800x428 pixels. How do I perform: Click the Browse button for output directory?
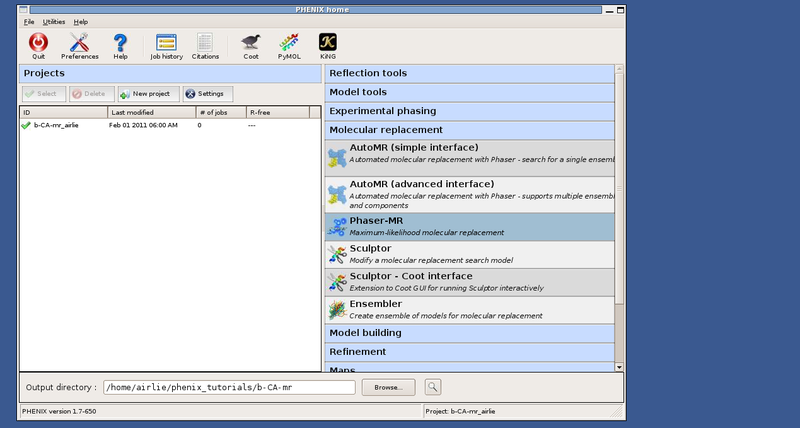point(387,387)
